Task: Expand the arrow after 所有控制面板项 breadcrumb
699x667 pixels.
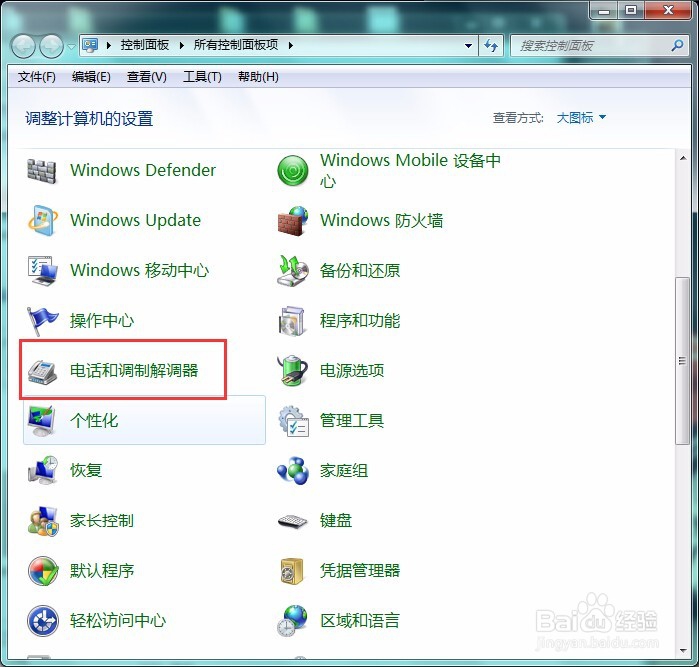Action: click(291, 45)
